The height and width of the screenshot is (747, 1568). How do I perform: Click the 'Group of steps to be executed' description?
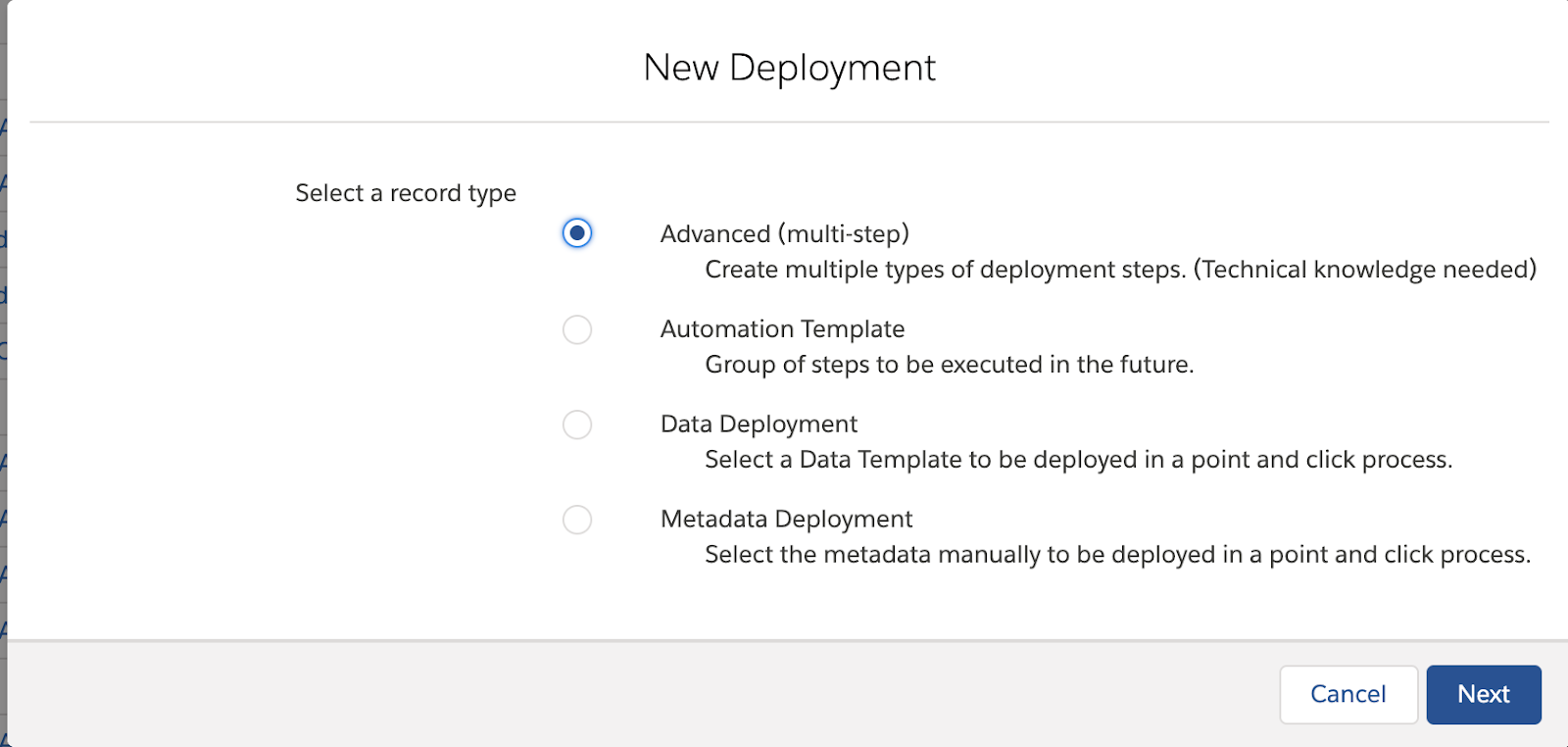949,365
